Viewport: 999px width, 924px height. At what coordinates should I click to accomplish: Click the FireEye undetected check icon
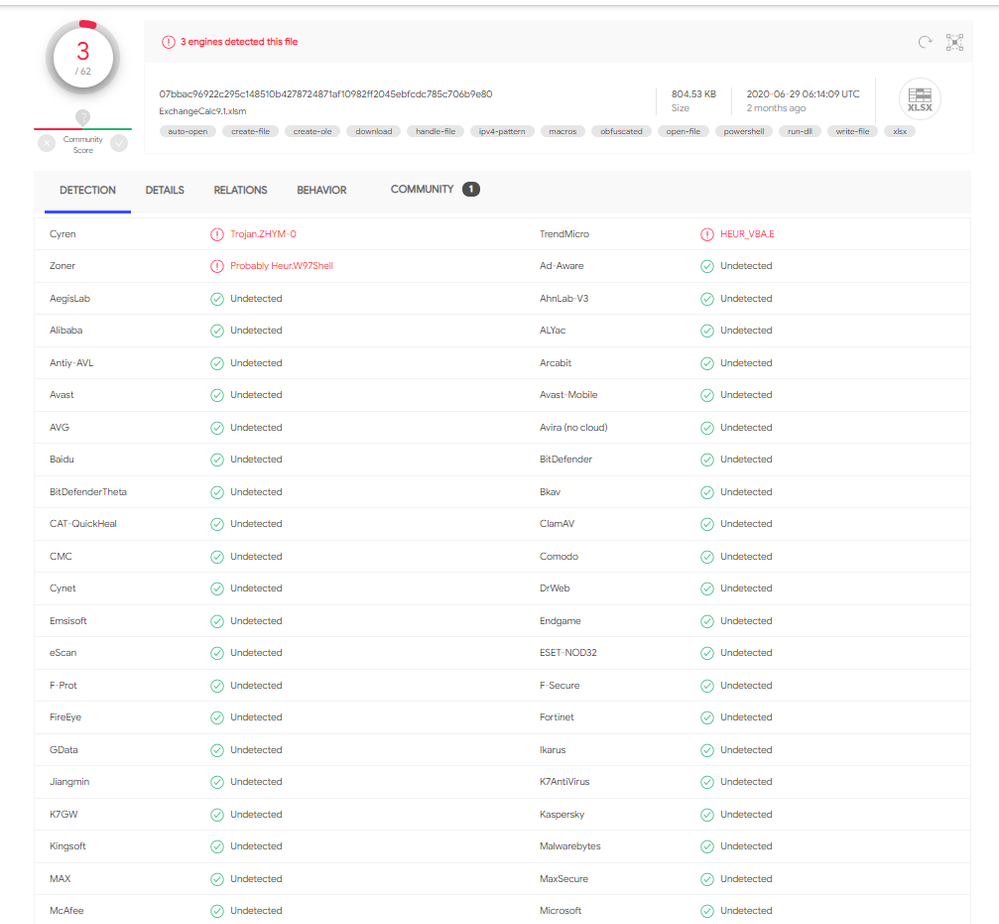217,718
